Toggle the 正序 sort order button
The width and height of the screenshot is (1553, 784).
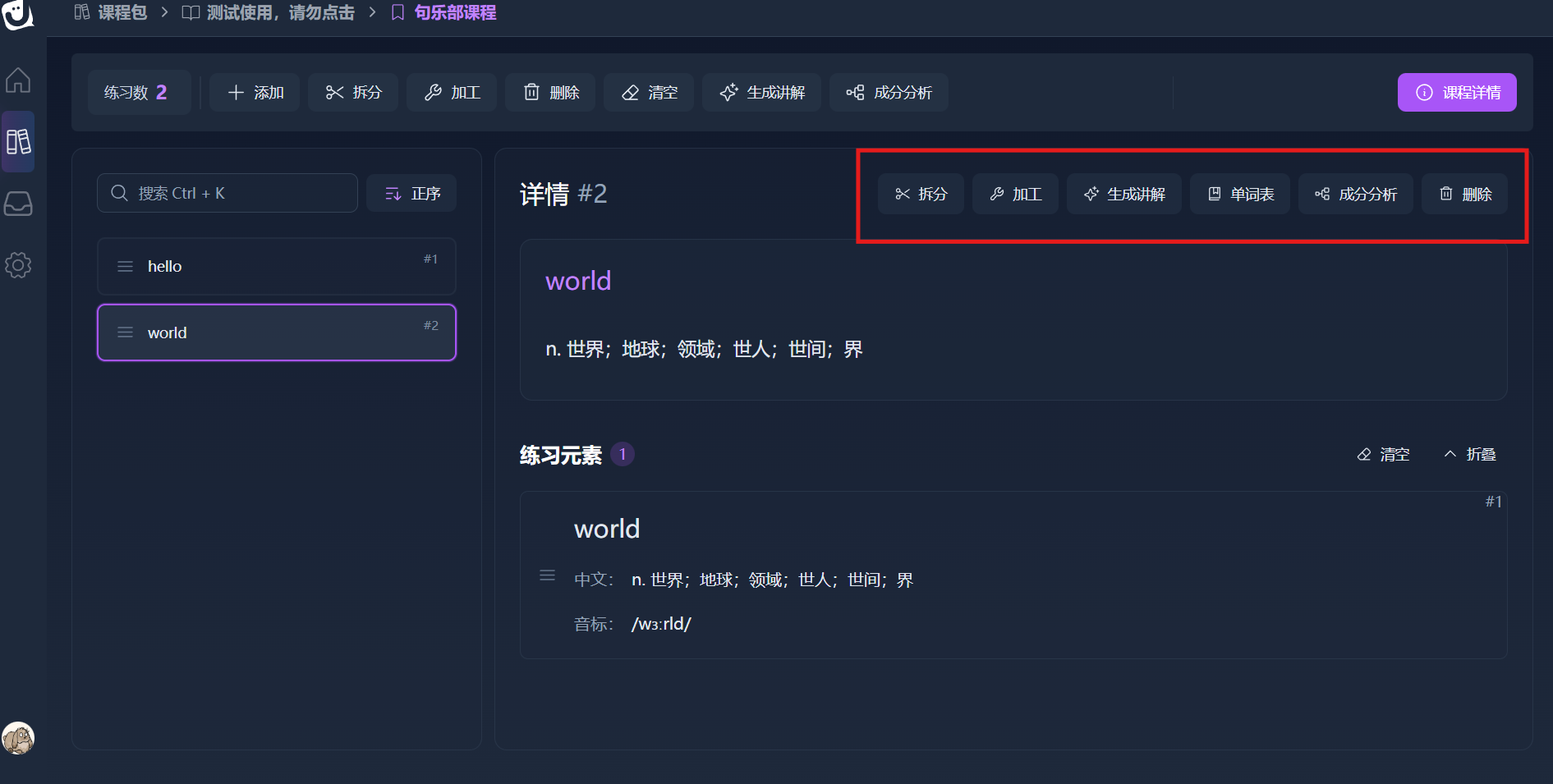point(411,194)
